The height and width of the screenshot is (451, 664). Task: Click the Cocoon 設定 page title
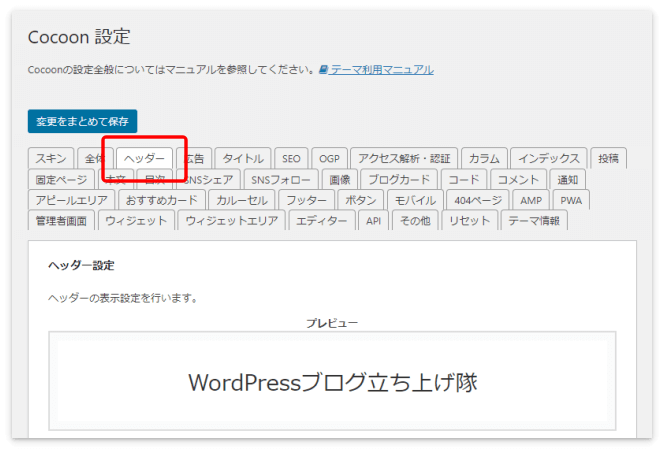point(79,37)
